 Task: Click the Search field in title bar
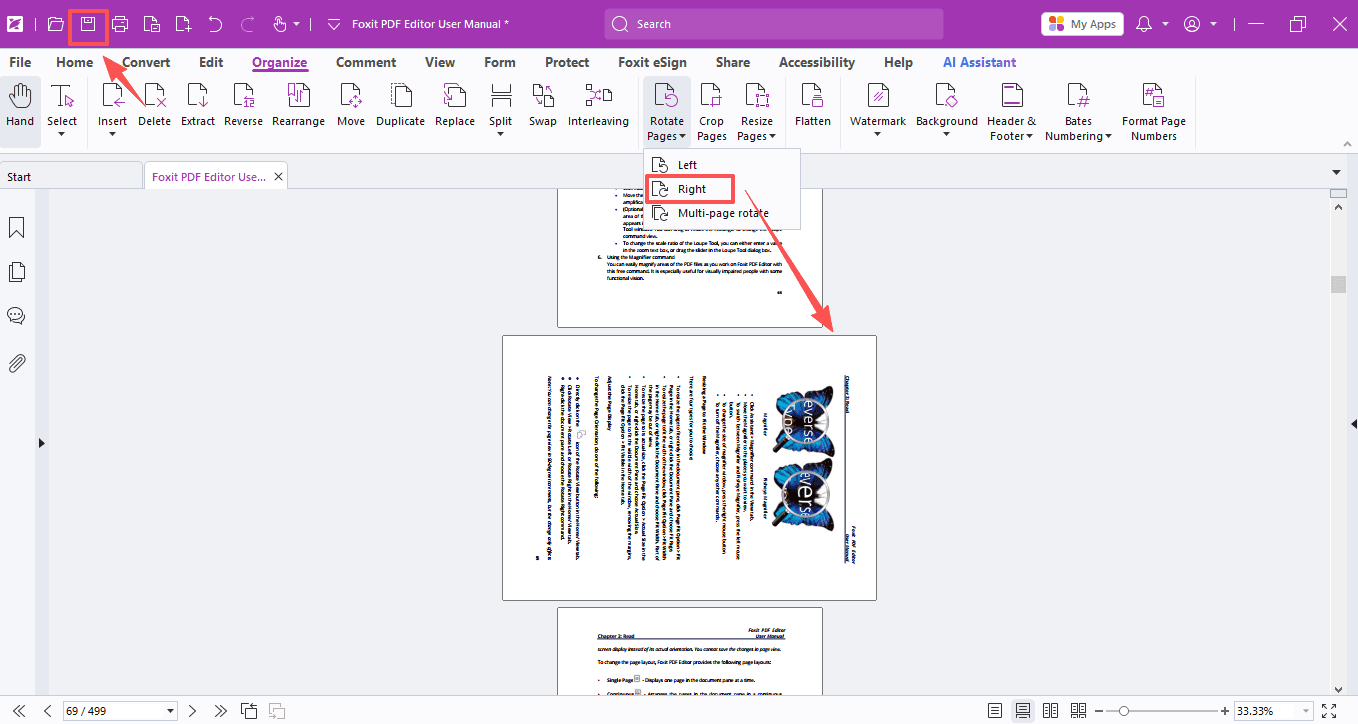tap(774, 24)
